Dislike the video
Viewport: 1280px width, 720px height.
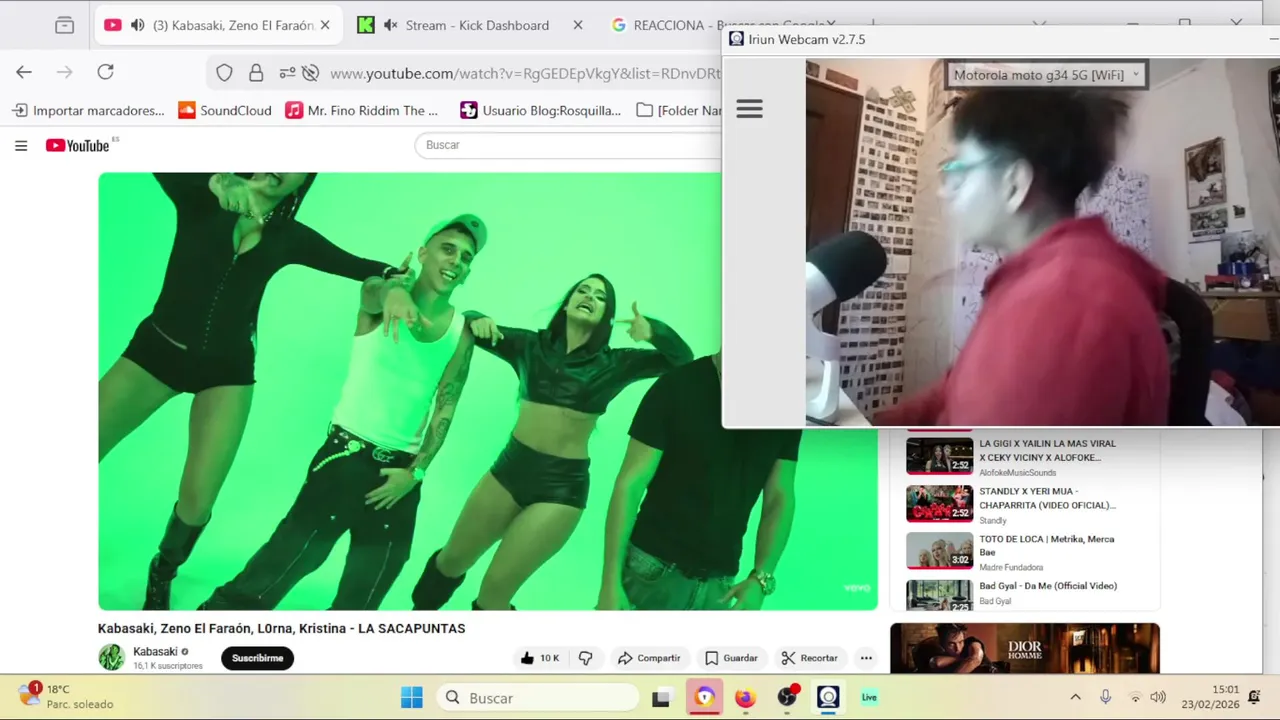(x=586, y=658)
